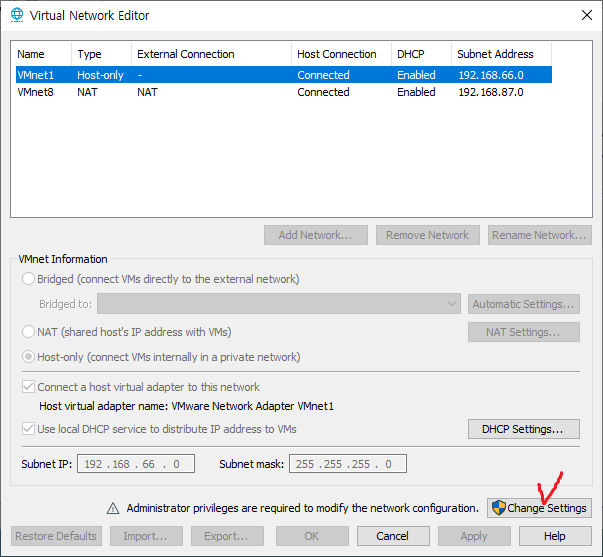Click the warning triangle icon

coord(113,508)
